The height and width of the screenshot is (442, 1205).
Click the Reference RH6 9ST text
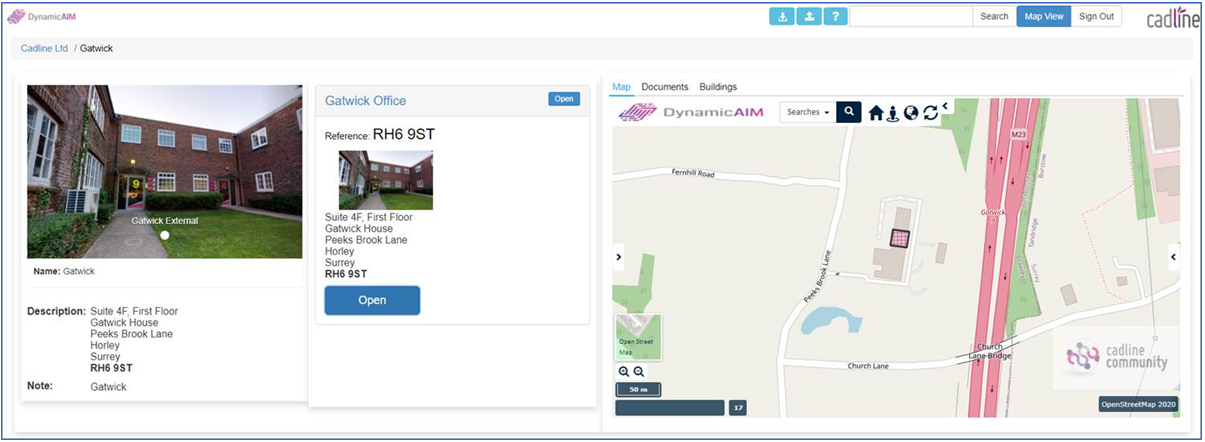point(380,135)
